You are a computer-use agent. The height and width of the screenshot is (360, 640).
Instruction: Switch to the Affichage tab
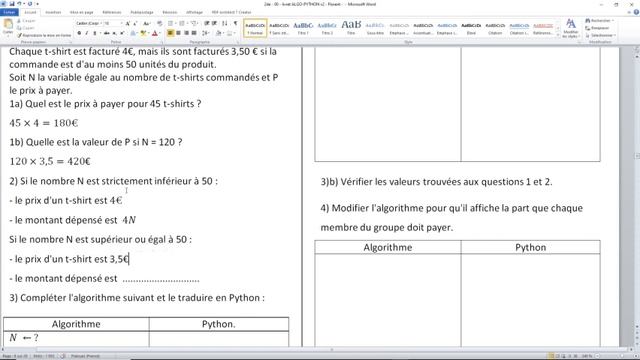pyautogui.click(x=194, y=12)
